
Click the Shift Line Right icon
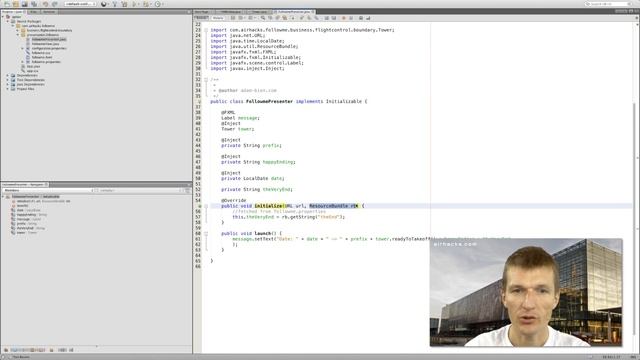pyautogui.click(x=334, y=18)
